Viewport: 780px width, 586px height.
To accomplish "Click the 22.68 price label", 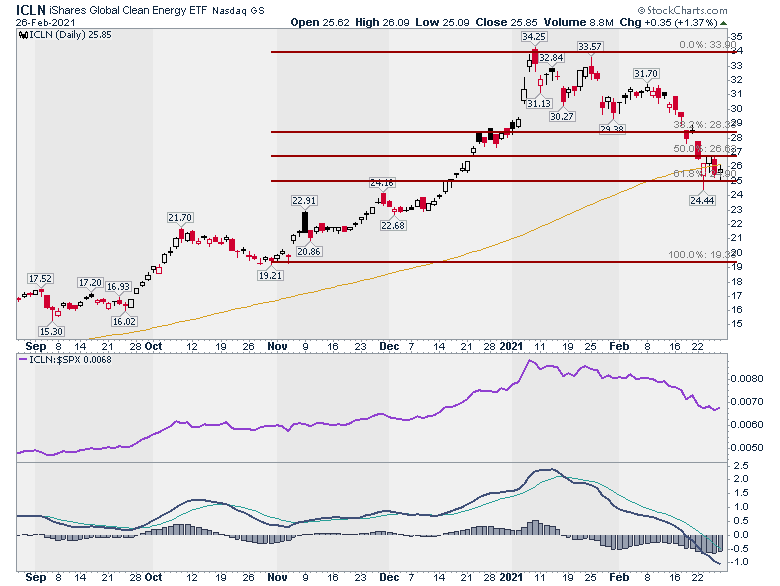I will coord(393,225).
